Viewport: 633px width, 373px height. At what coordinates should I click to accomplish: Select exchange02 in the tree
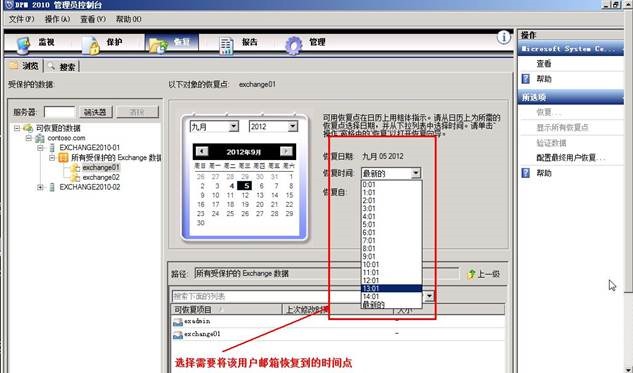pyautogui.click(x=101, y=177)
